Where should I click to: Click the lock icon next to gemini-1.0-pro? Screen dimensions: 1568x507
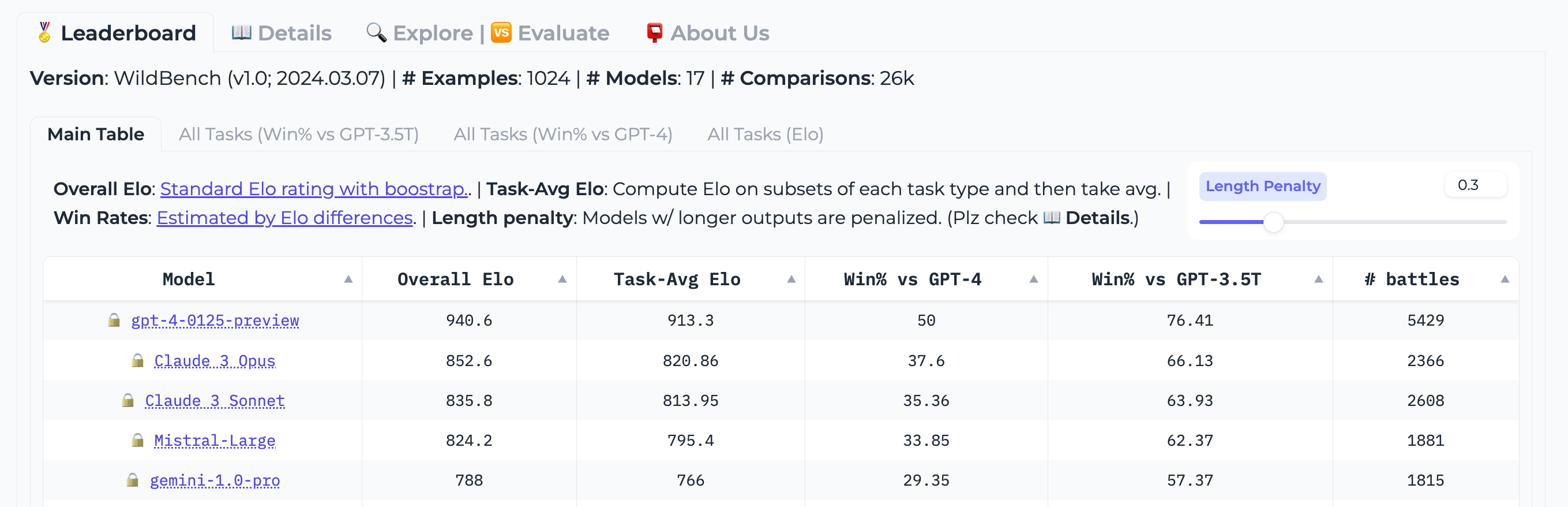click(134, 480)
